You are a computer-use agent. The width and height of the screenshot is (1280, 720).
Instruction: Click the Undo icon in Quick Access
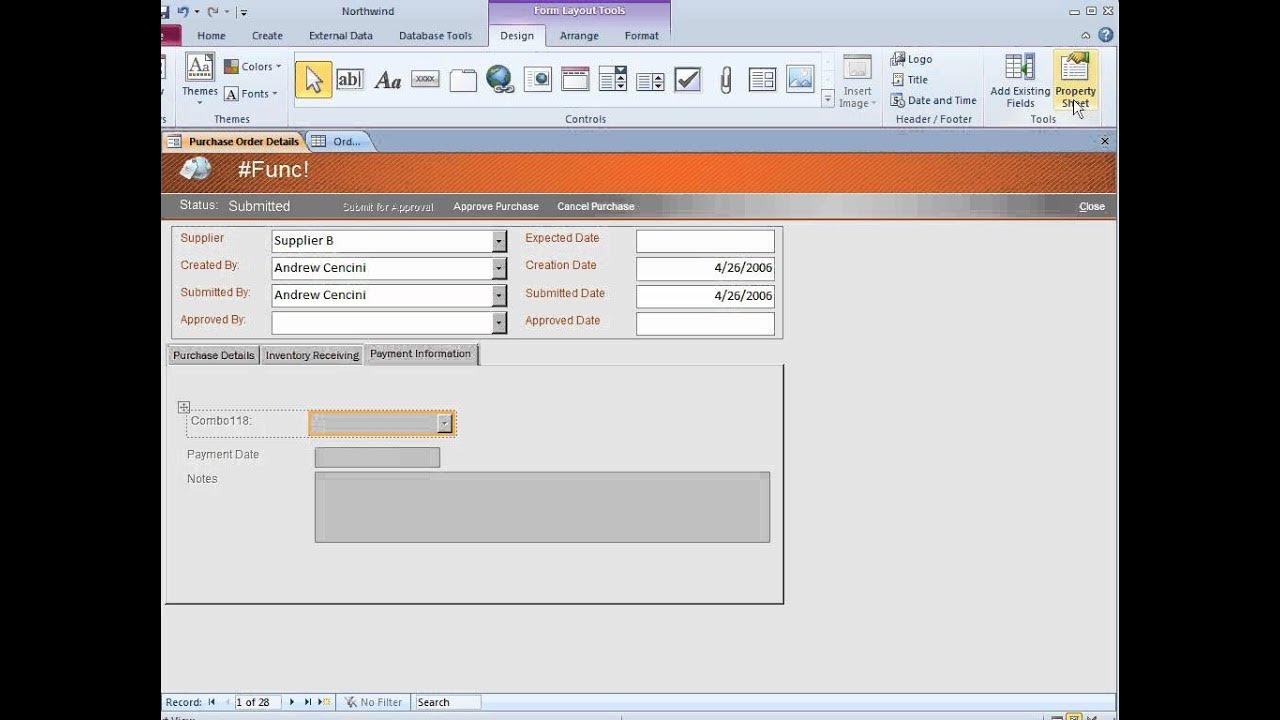(183, 12)
